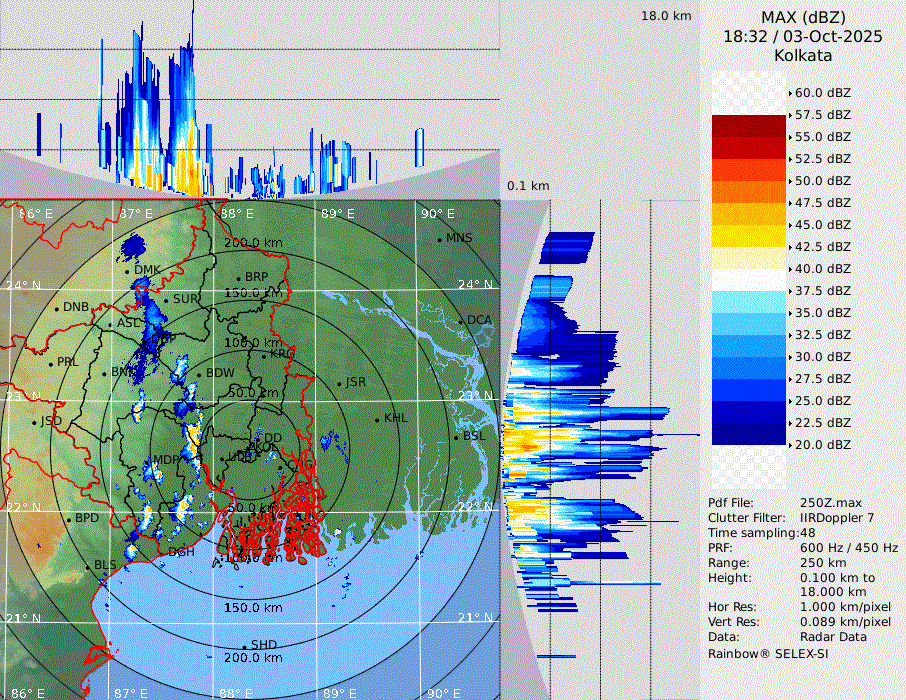Click the Rainbow SELEX-SI text
The width and height of the screenshot is (906, 700).
[x=768, y=653]
